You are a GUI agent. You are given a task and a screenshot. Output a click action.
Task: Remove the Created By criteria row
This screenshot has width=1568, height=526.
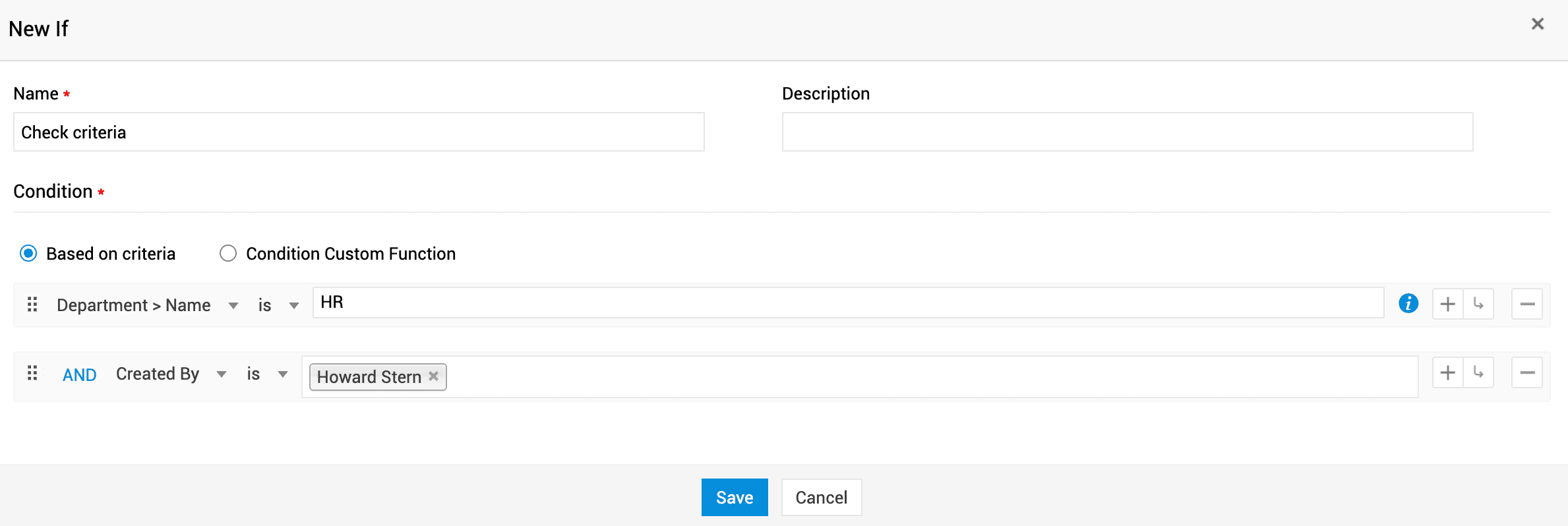coord(1527,372)
